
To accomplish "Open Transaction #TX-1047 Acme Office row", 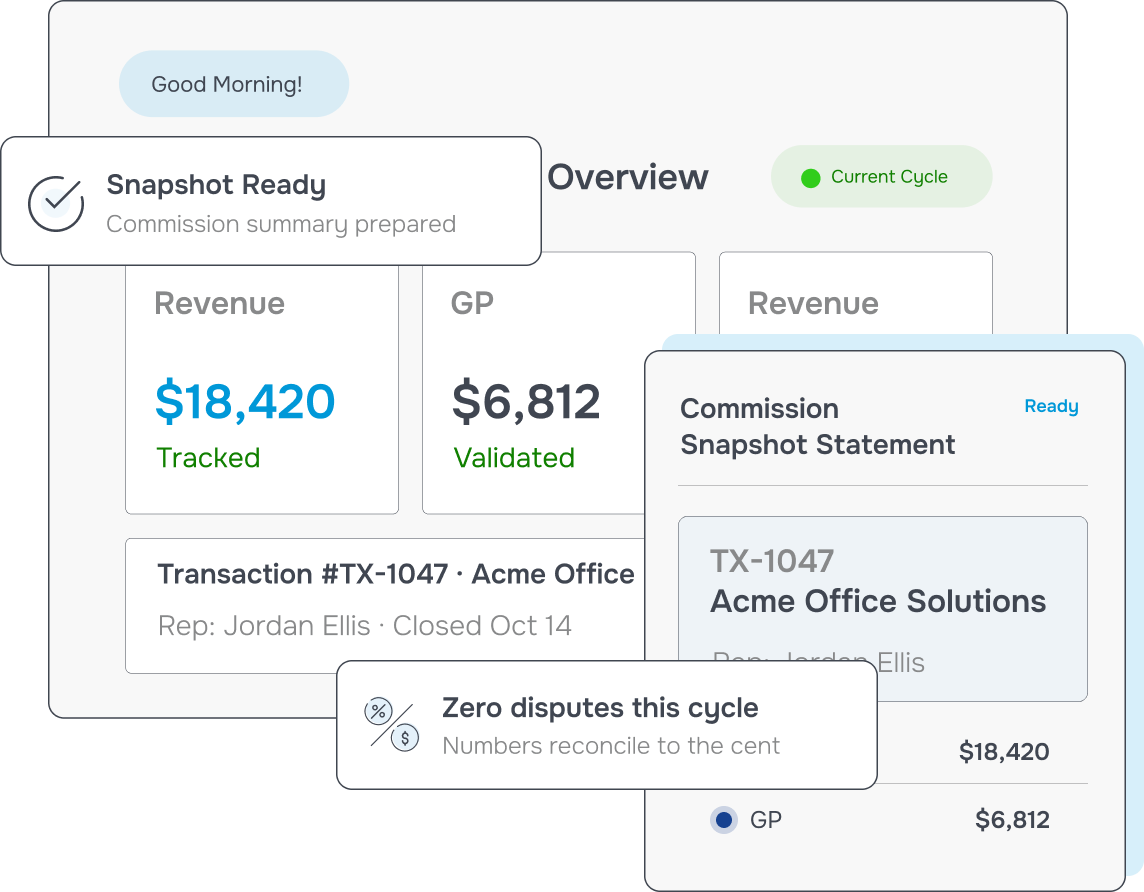I will point(385,605).
